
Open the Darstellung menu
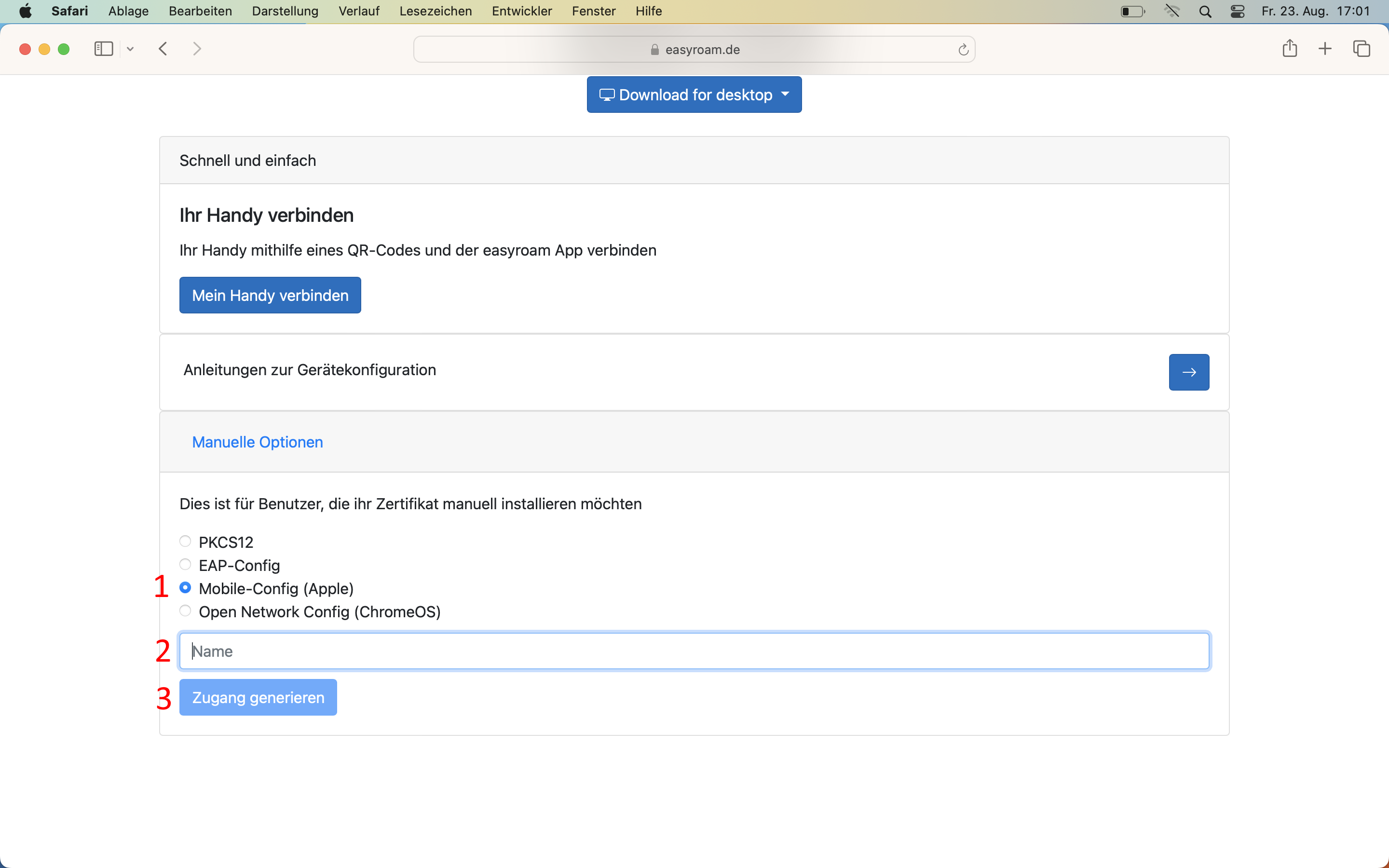click(x=285, y=11)
